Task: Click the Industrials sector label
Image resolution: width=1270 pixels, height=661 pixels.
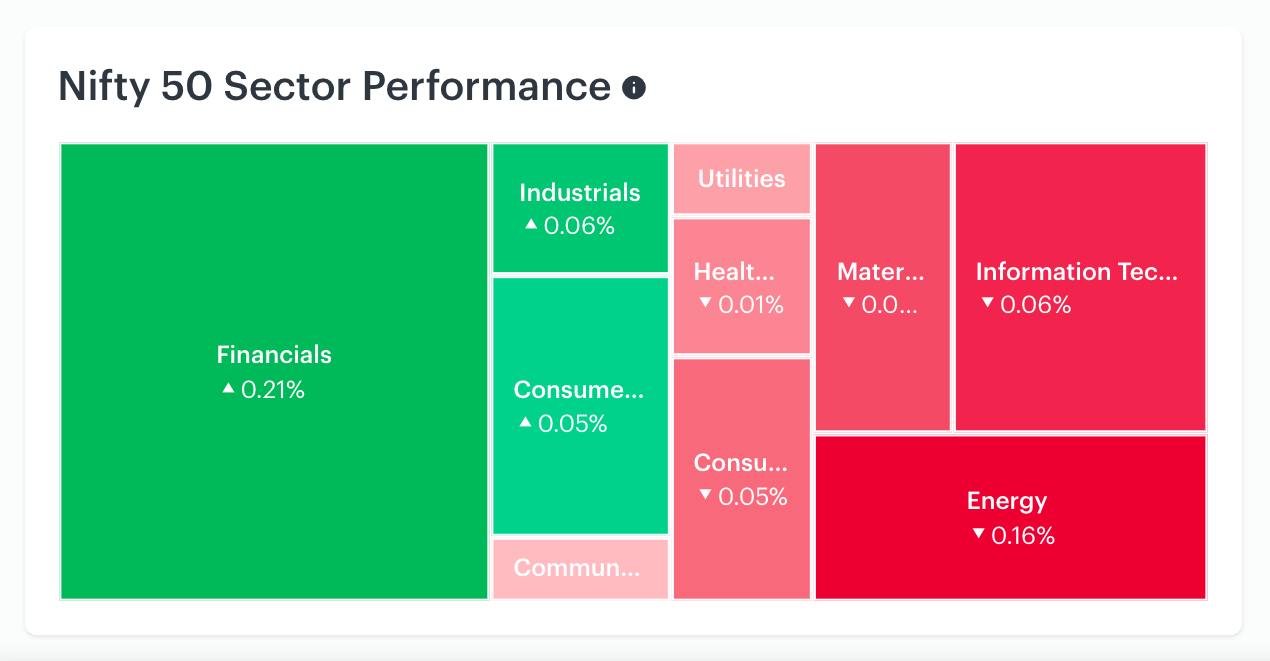Action: click(580, 192)
